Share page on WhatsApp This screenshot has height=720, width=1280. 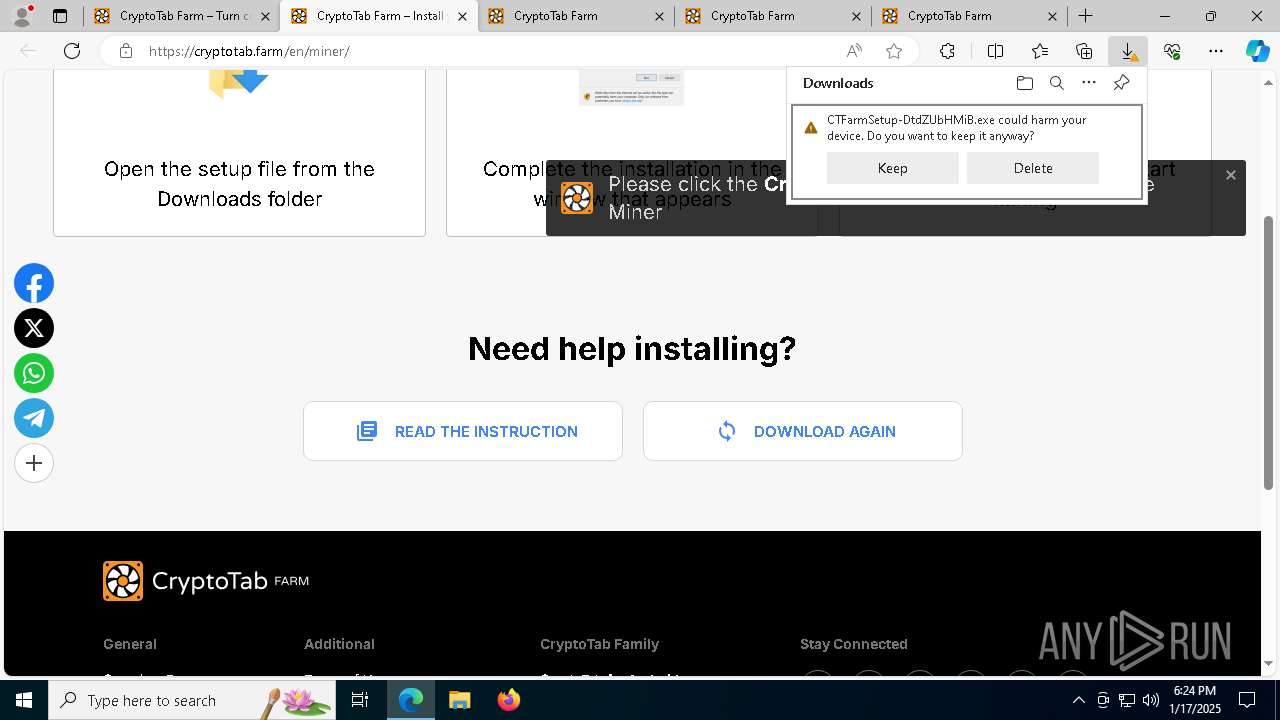coord(34,373)
